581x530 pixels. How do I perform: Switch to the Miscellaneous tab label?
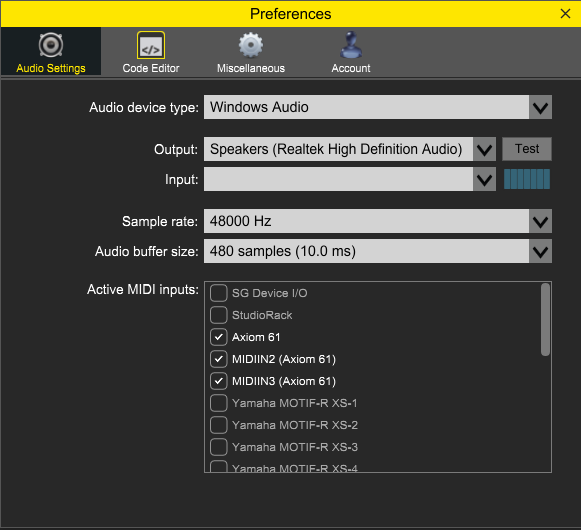pos(251,68)
